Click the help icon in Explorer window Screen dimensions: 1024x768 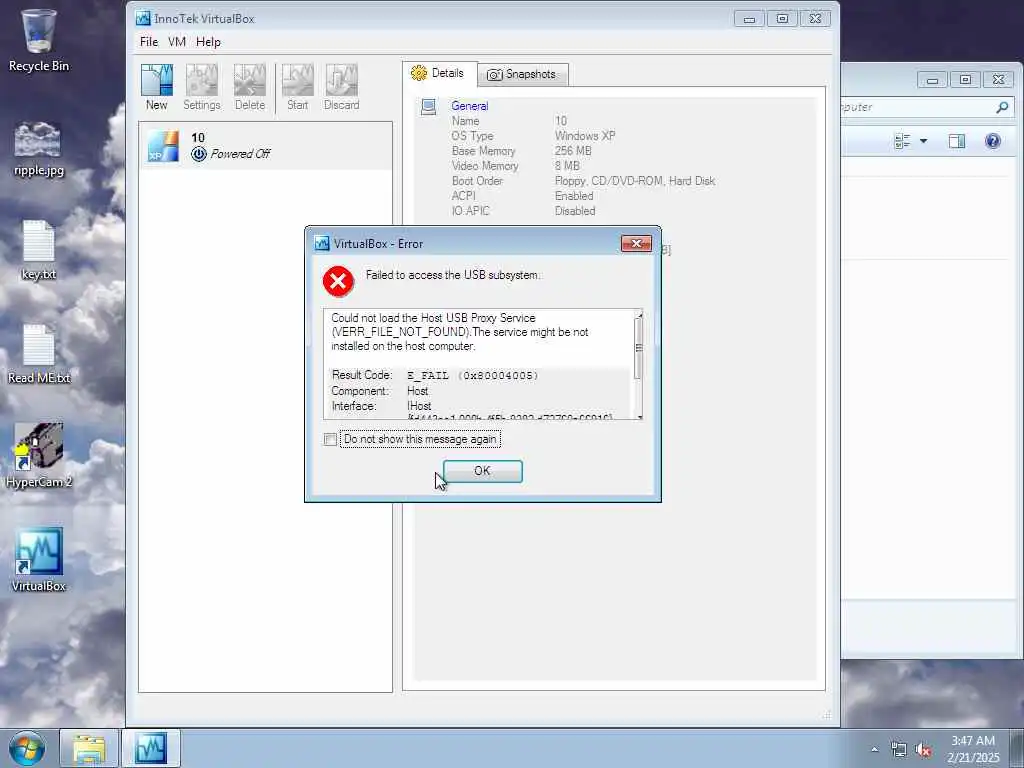[993, 141]
